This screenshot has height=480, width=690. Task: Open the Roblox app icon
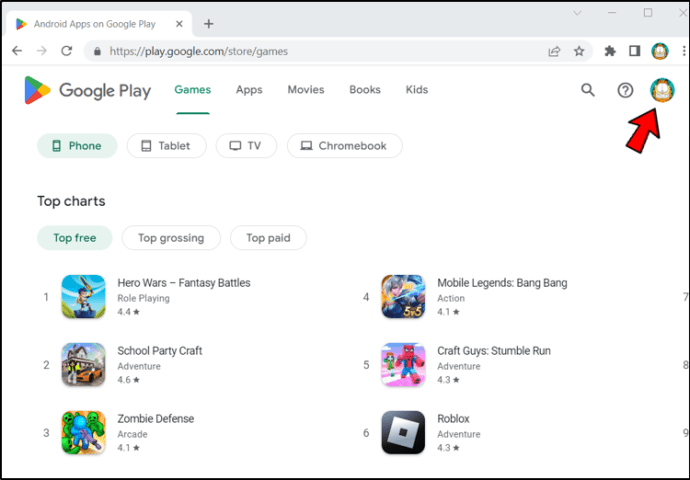pos(403,432)
